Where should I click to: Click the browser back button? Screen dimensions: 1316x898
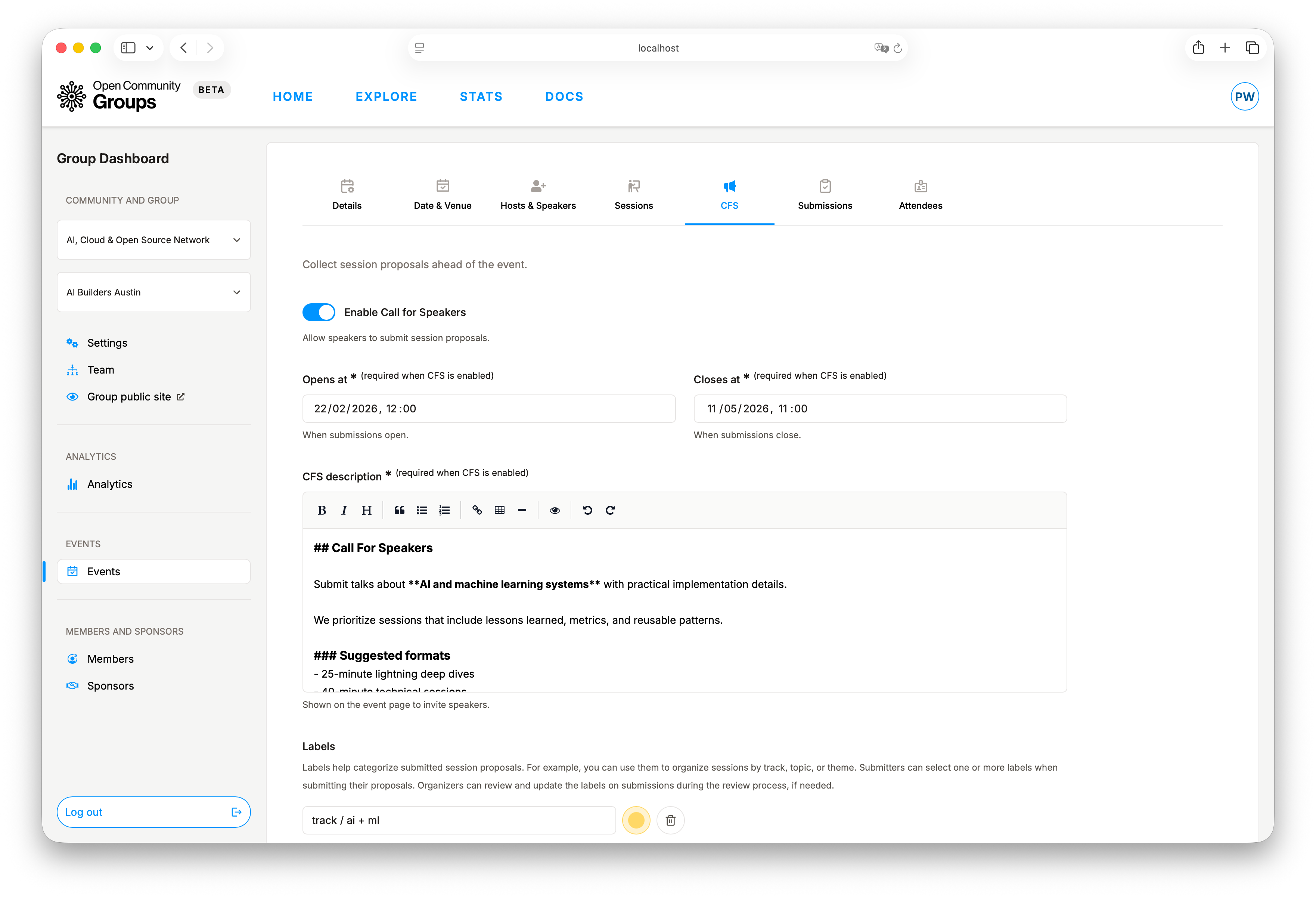[183, 47]
